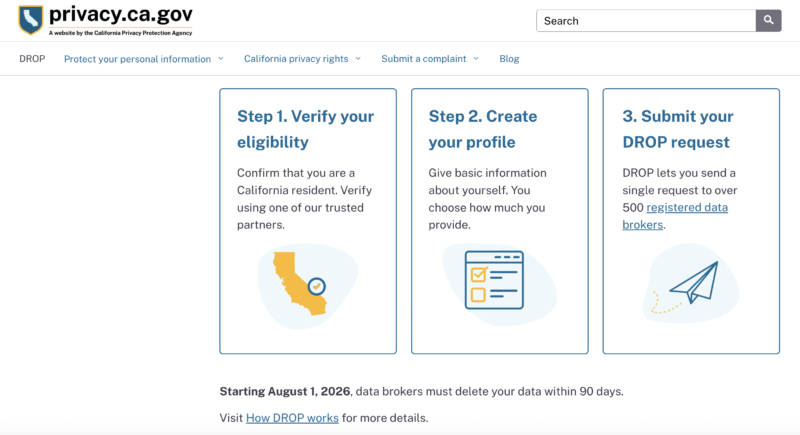The width and height of the screenshot is (800, 435).
Task: Click the 3. Submit your DROP request heading
Action: tap(676, 129)
